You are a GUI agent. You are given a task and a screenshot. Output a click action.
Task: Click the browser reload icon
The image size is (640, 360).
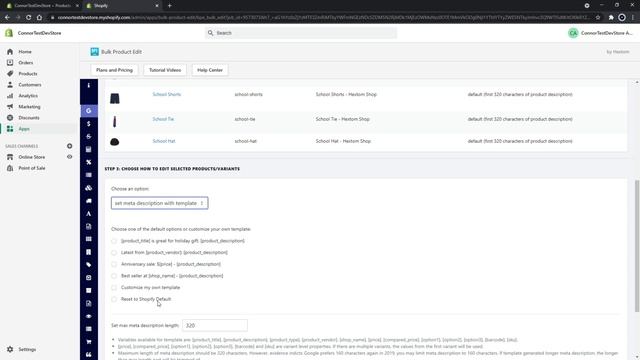[x=29, y=18]
